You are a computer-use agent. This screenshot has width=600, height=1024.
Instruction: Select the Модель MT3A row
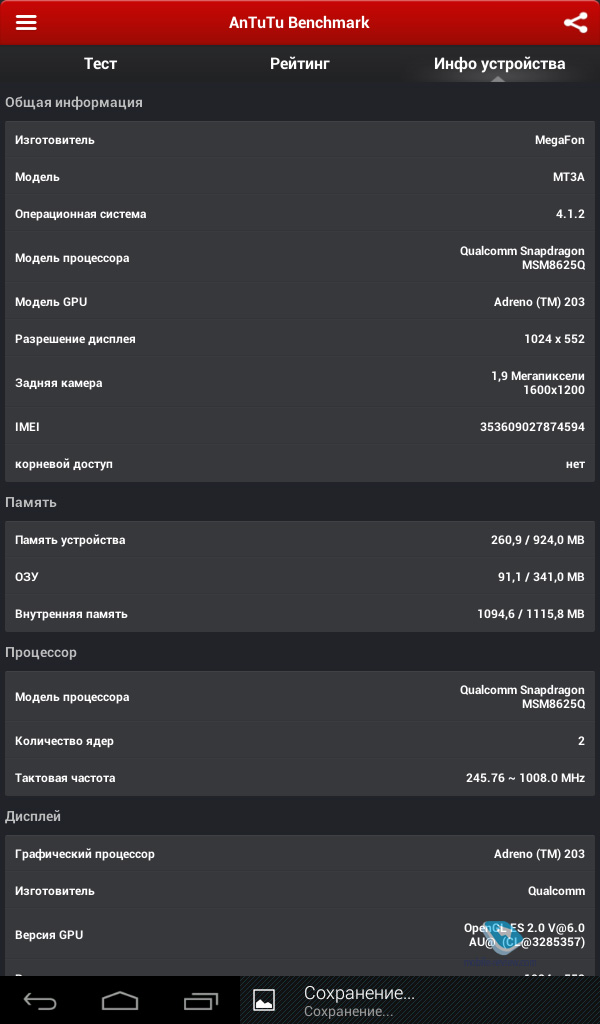click(x=300, y=177)
